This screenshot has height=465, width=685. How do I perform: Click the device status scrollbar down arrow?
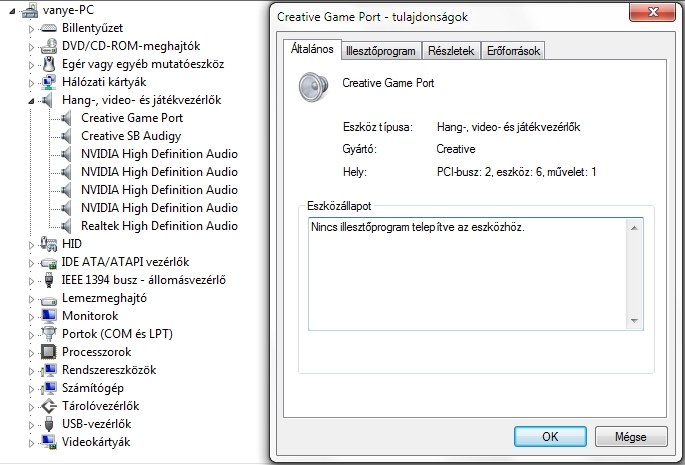(634, 321)
